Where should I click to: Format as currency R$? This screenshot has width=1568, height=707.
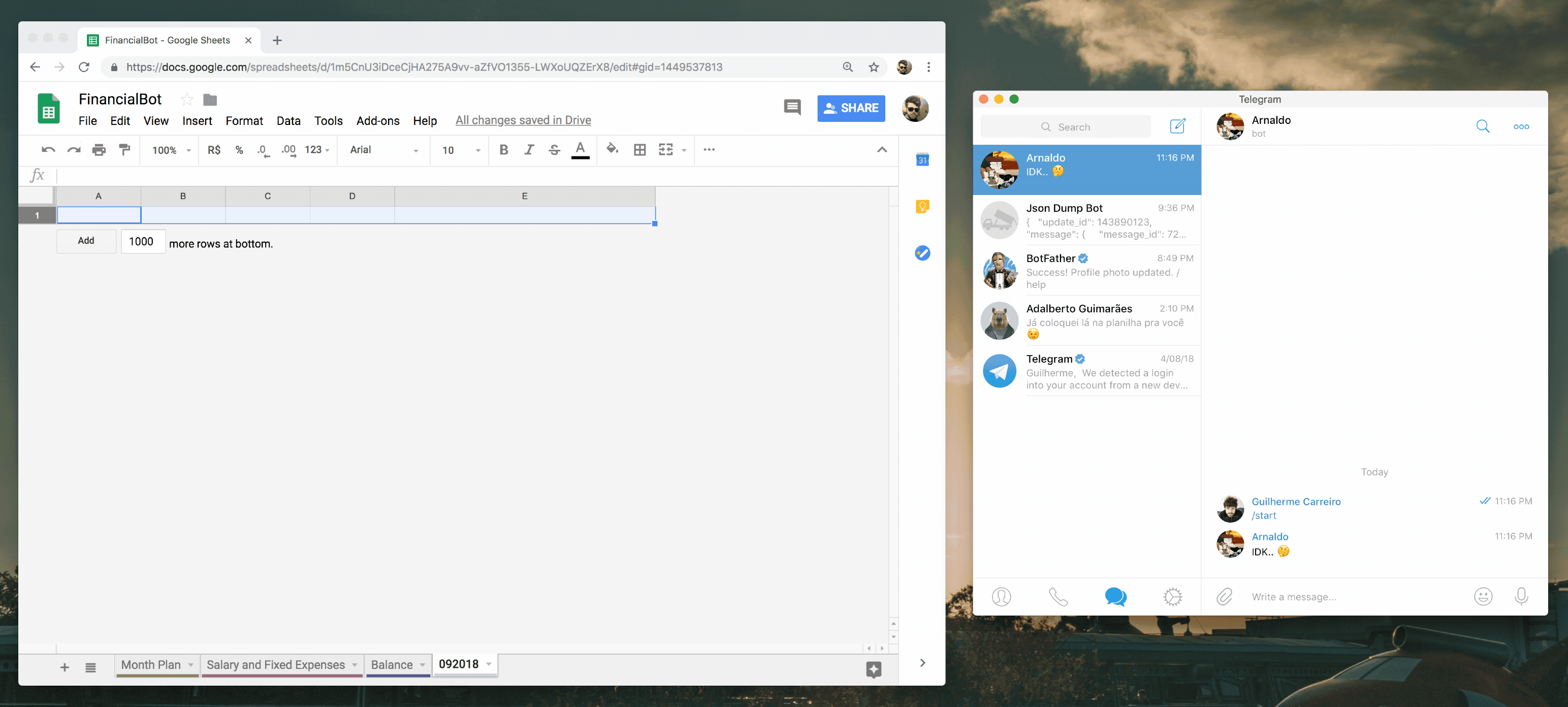tap(214, 150)
